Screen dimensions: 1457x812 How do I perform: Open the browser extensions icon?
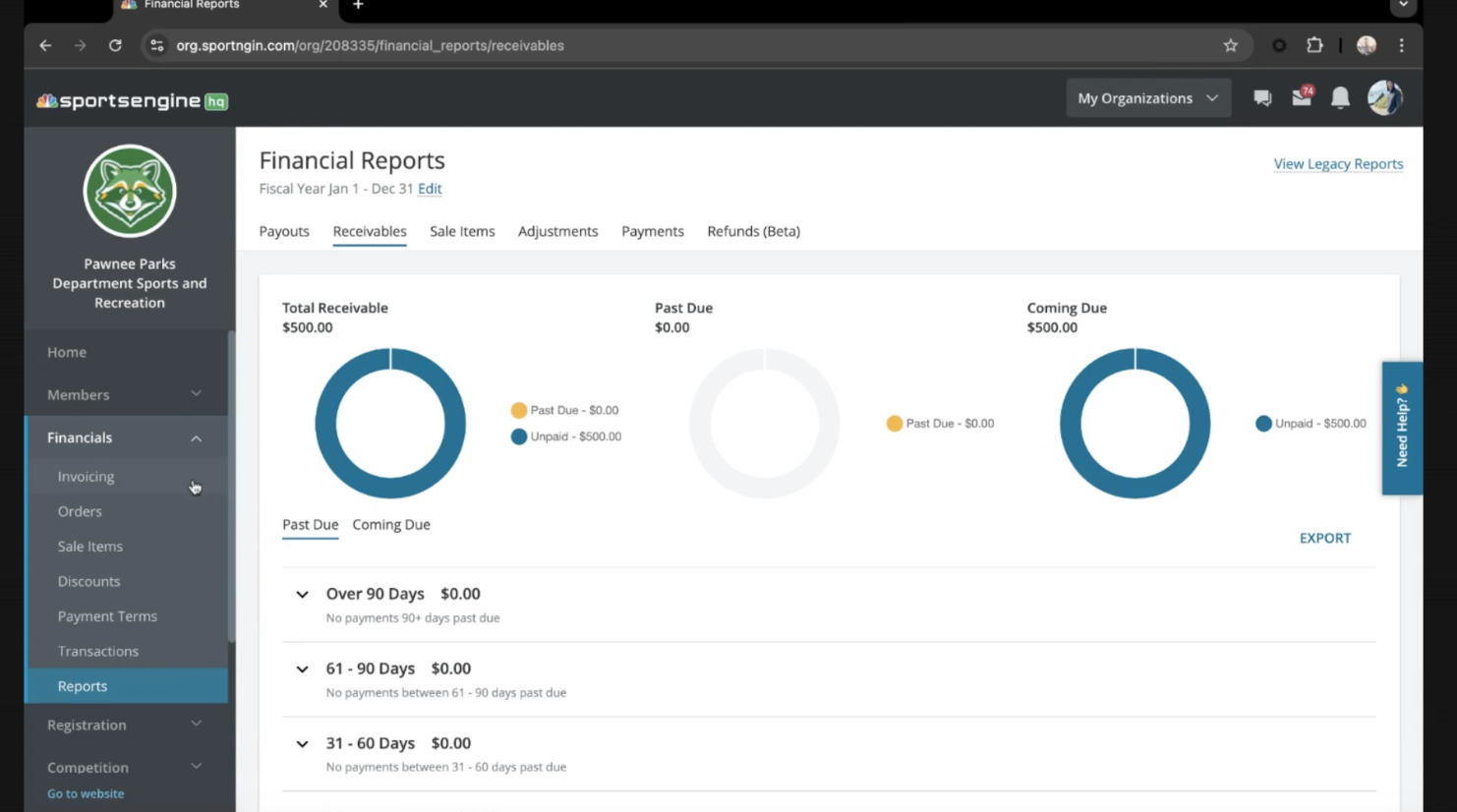(x=1314, y=45)
